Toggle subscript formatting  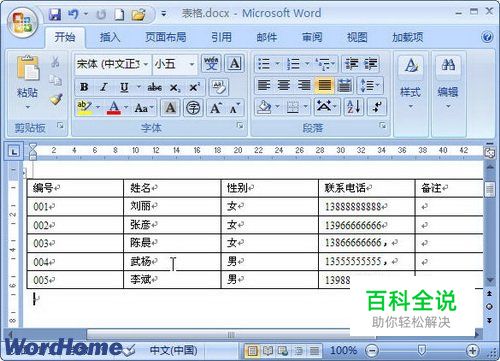[175, 88]
